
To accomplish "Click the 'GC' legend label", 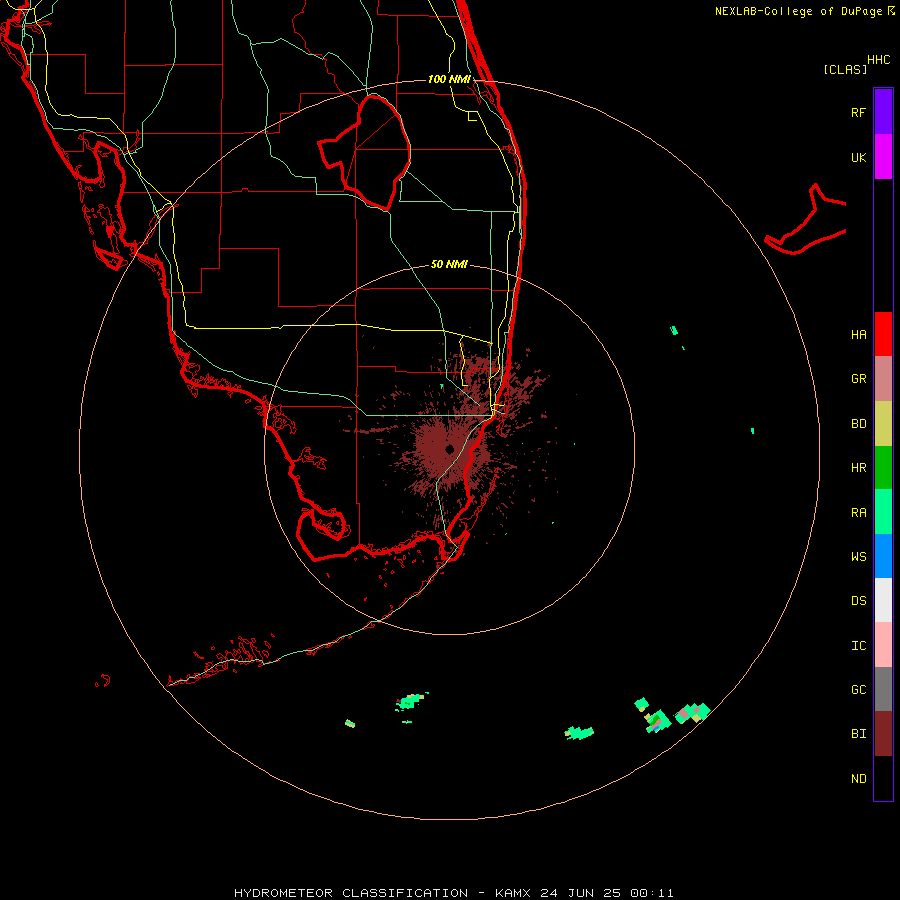I will (858, 690).
